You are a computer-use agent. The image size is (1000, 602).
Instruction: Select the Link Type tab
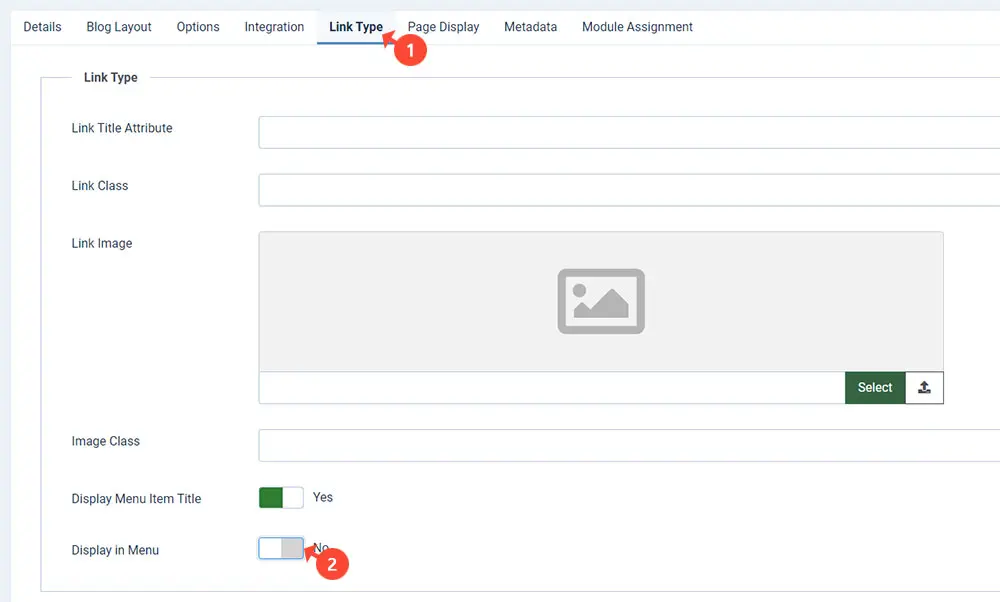tap(355, 27)
